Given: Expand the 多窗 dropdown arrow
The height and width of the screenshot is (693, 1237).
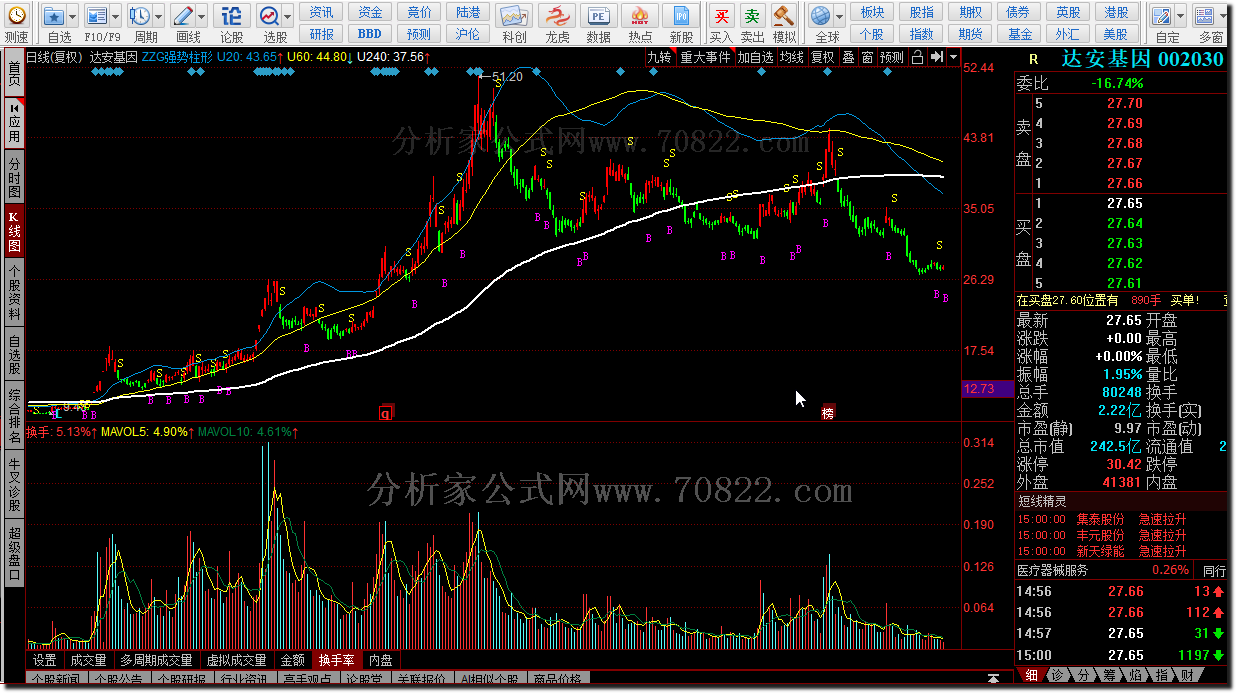Looking at the screenshot, I should pyautogui.click(x=1225, y=16).
